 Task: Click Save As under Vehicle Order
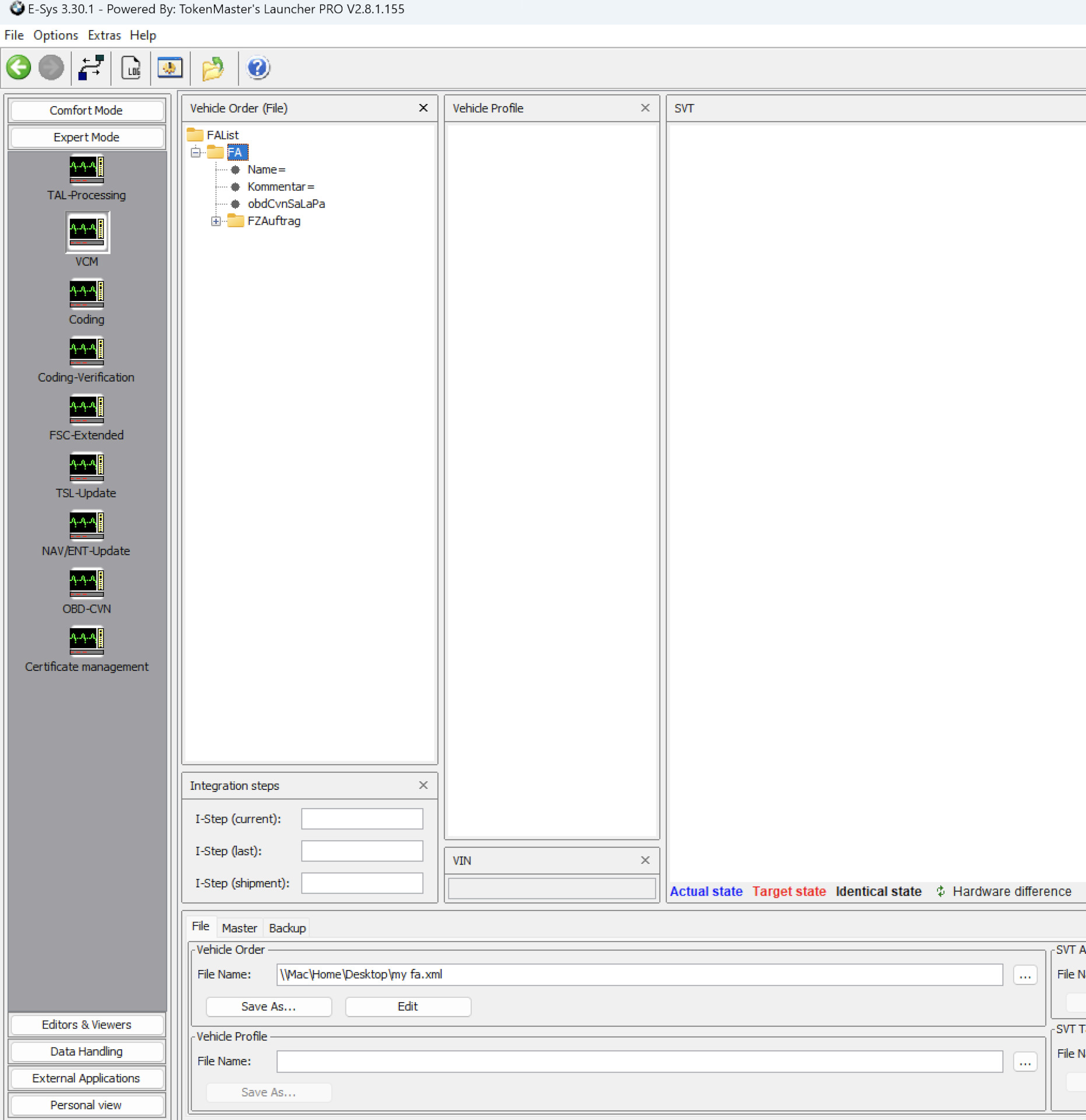click(268, 1007)
